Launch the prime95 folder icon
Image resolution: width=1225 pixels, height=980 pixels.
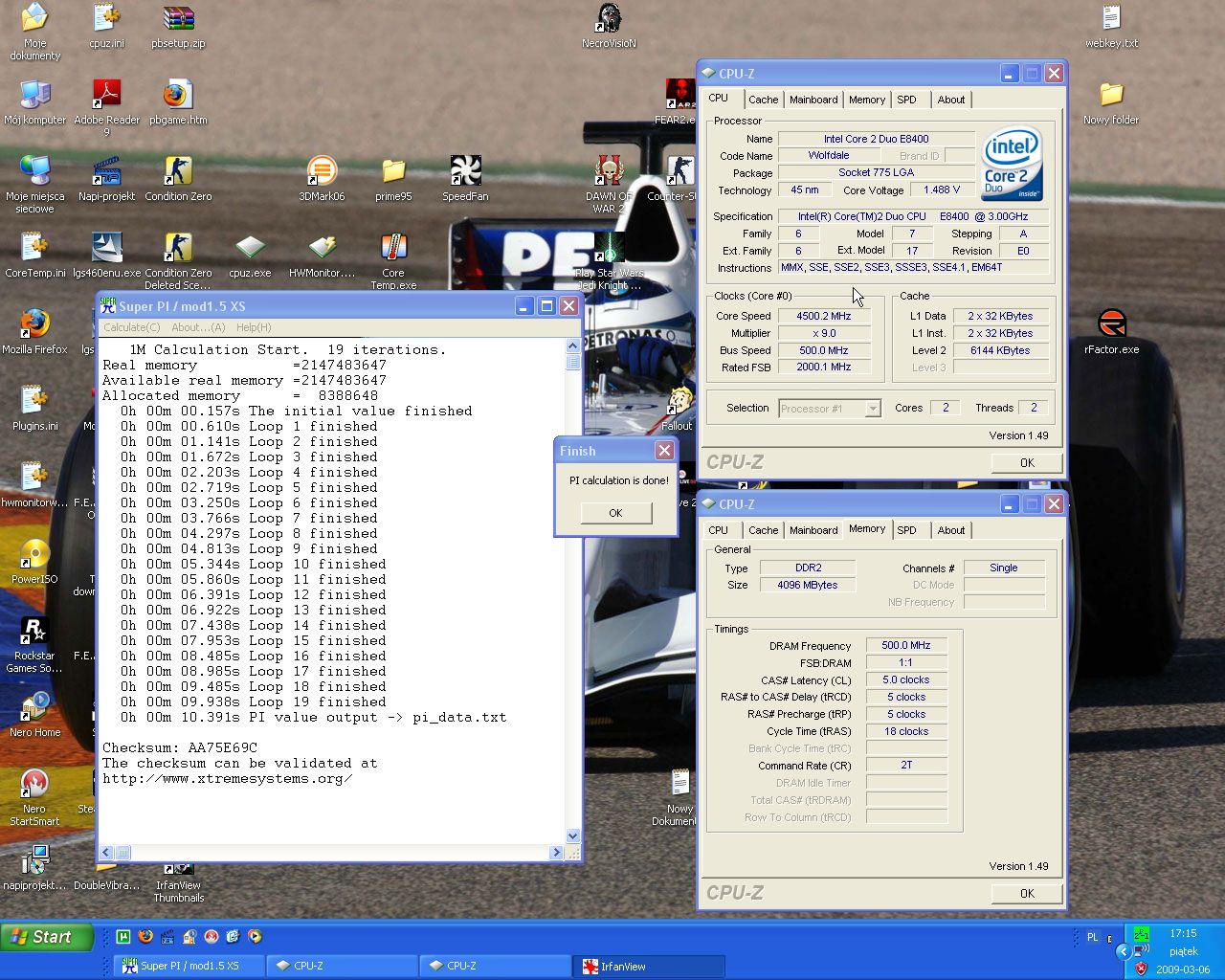pos(393,172)
